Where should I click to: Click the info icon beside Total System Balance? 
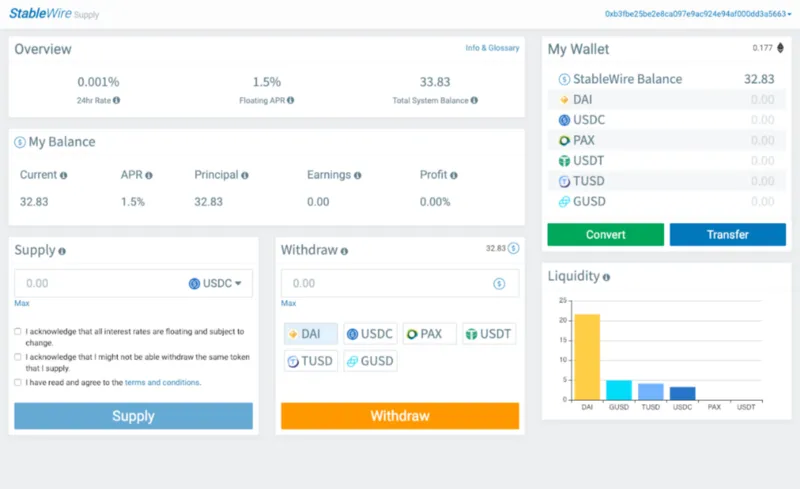point(474,100)
